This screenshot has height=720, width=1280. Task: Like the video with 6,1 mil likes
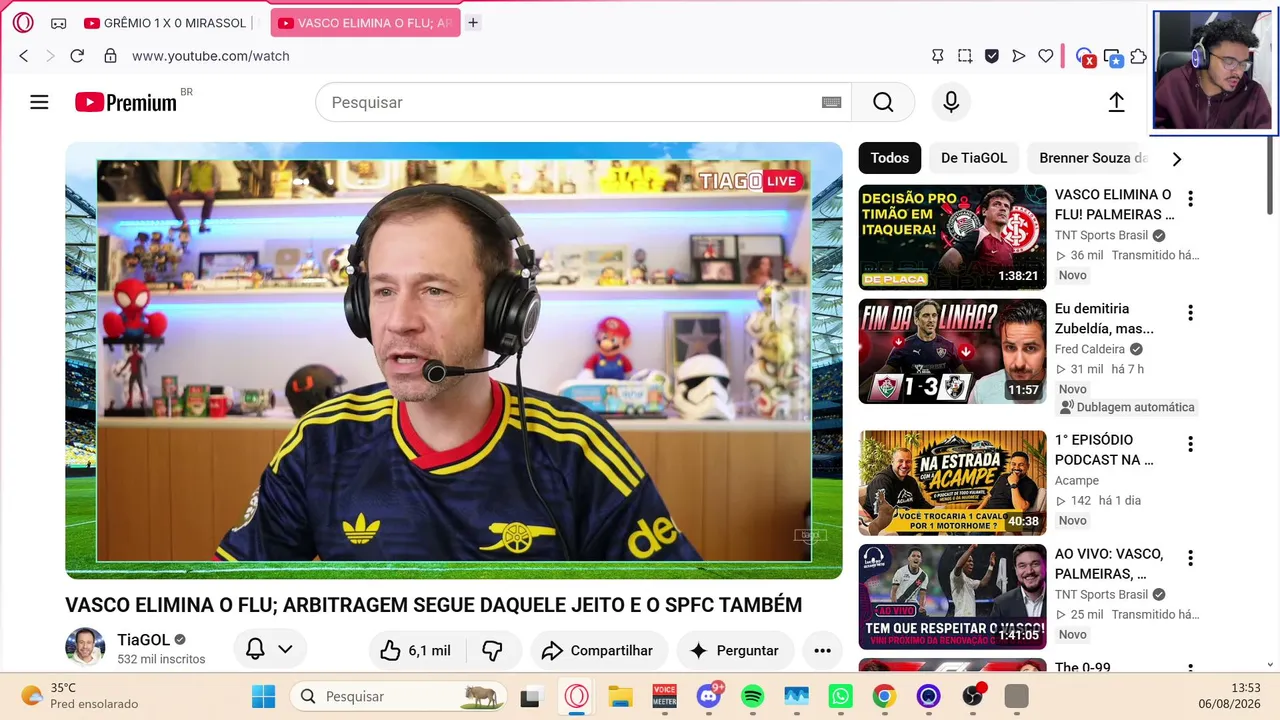coord(415,650)
